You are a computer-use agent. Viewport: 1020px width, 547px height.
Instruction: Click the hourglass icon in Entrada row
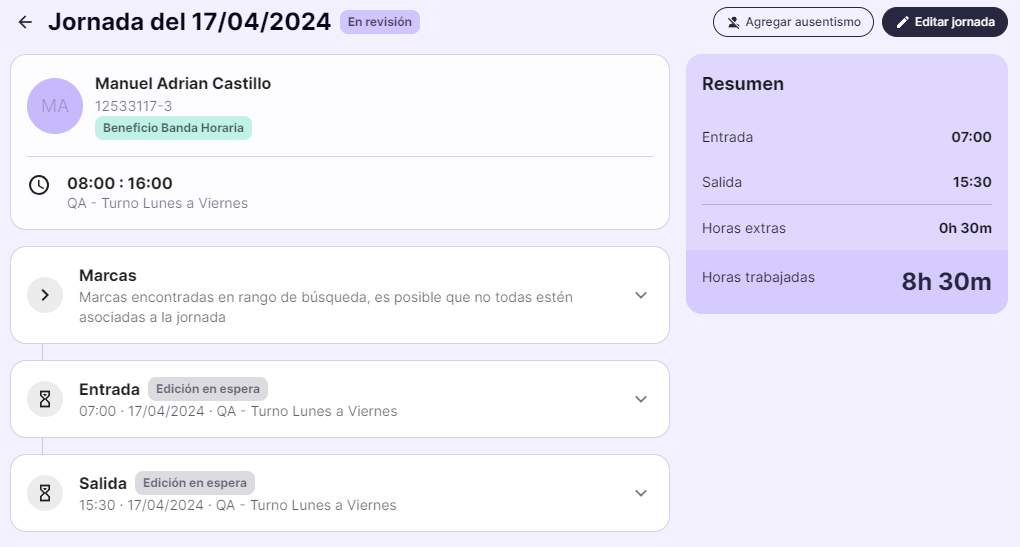click(x=45, y=399)
